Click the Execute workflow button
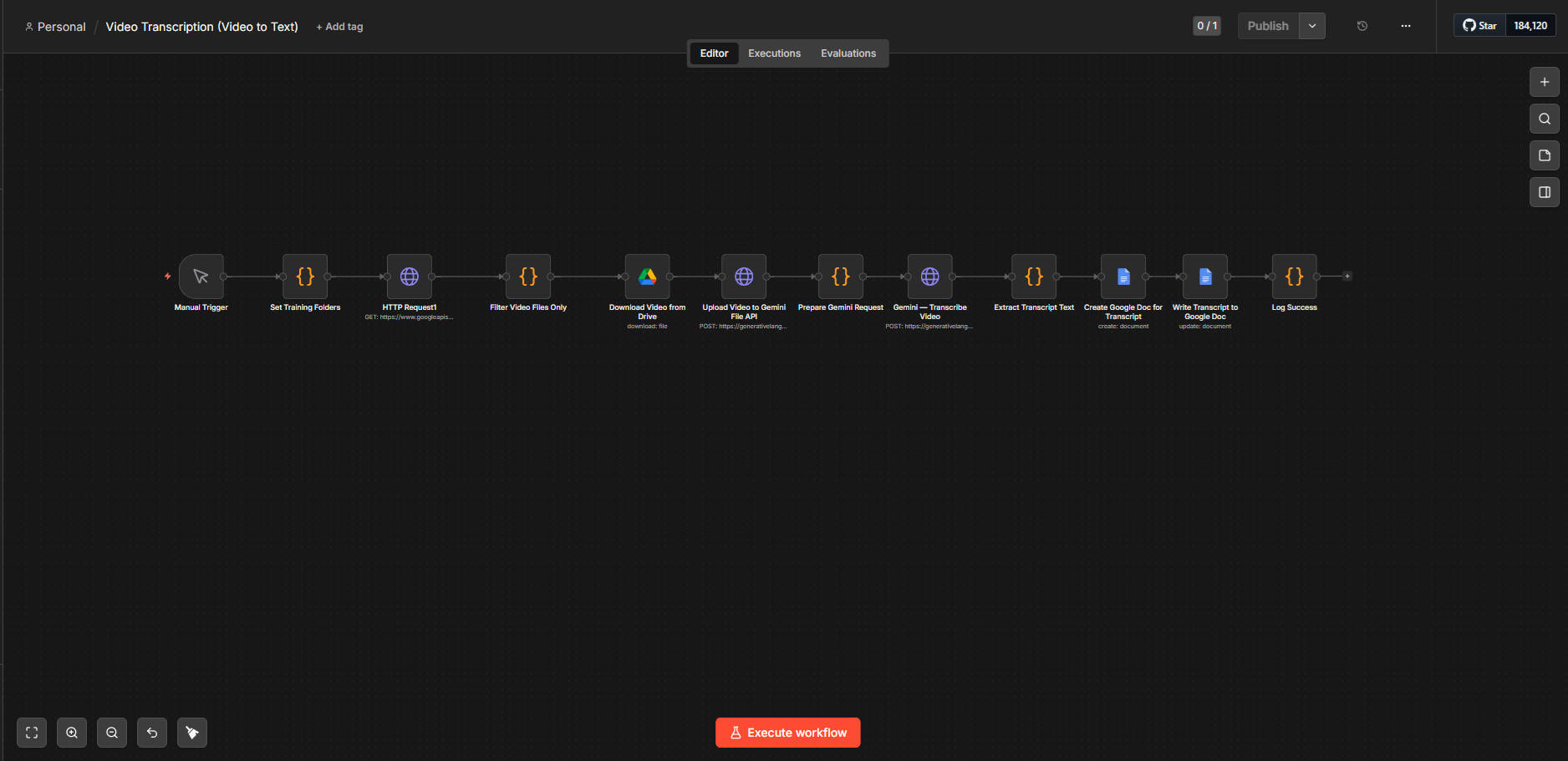The image size is (1568, 761). tap(787, 733)
